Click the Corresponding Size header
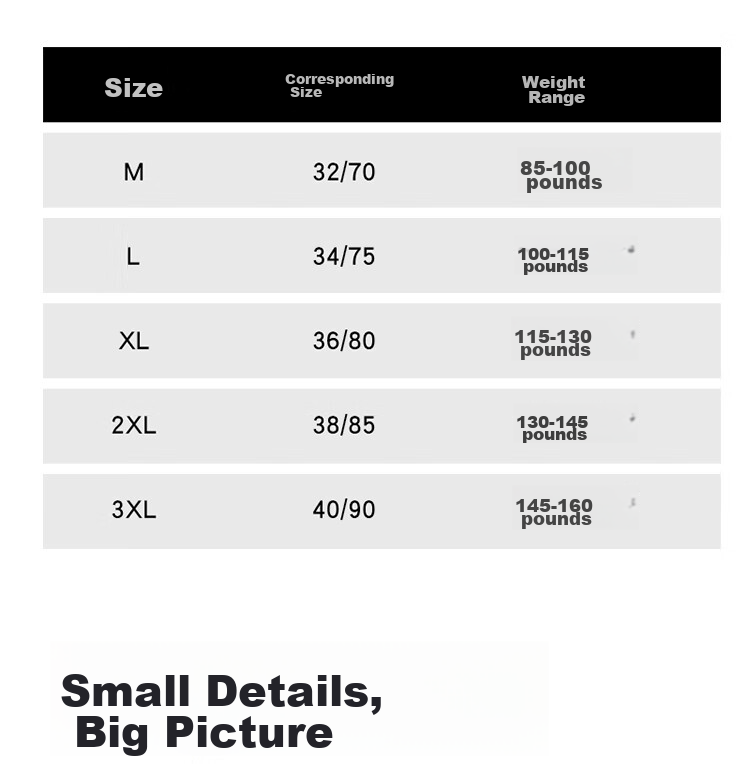The width and height of the screenshot is (750, 764). click(340, 85)
